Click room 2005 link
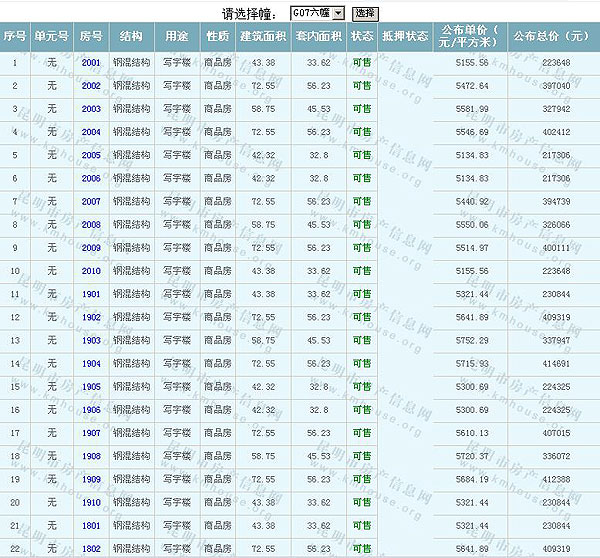The image size is (600, 558). pyautogui.click(x=91, y=155)
